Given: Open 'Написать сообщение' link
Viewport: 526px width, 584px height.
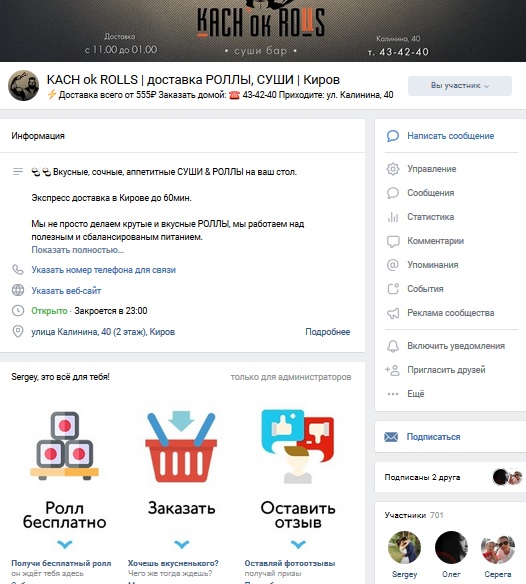Looking at the screenshot, I should click(450, 136).
